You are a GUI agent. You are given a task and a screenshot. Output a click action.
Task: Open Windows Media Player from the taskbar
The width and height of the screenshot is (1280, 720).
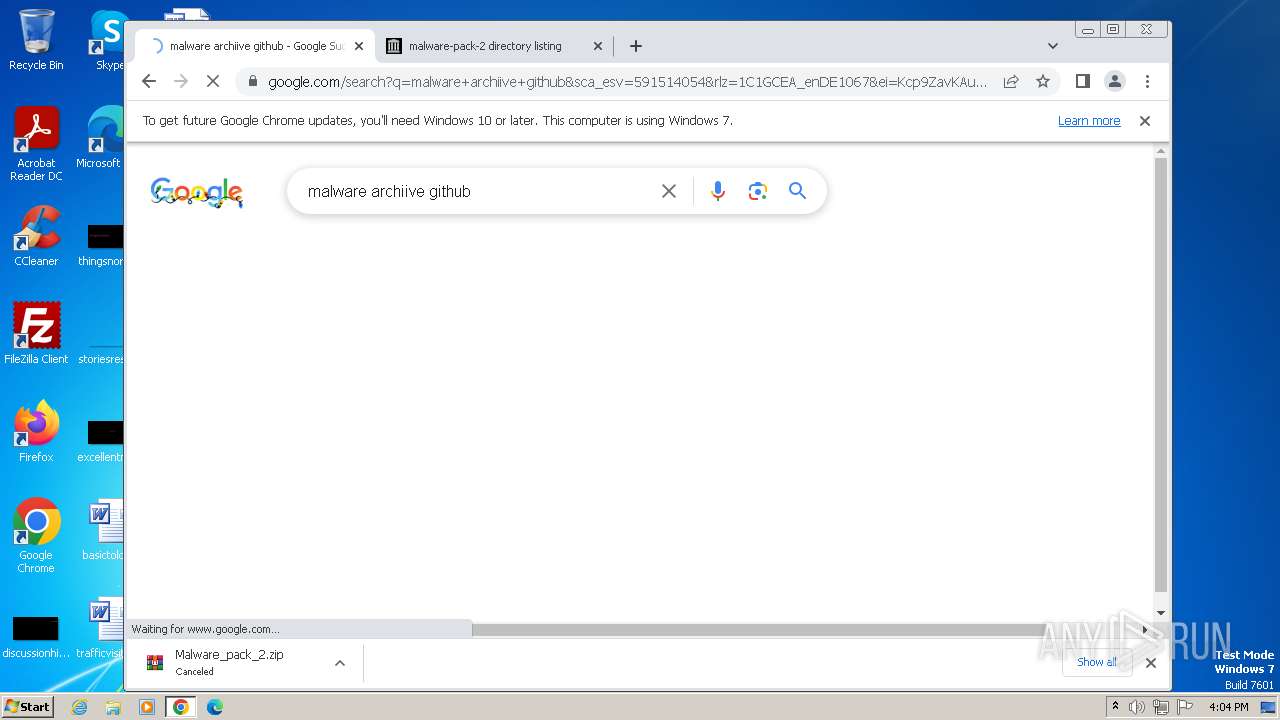[147, 707]
